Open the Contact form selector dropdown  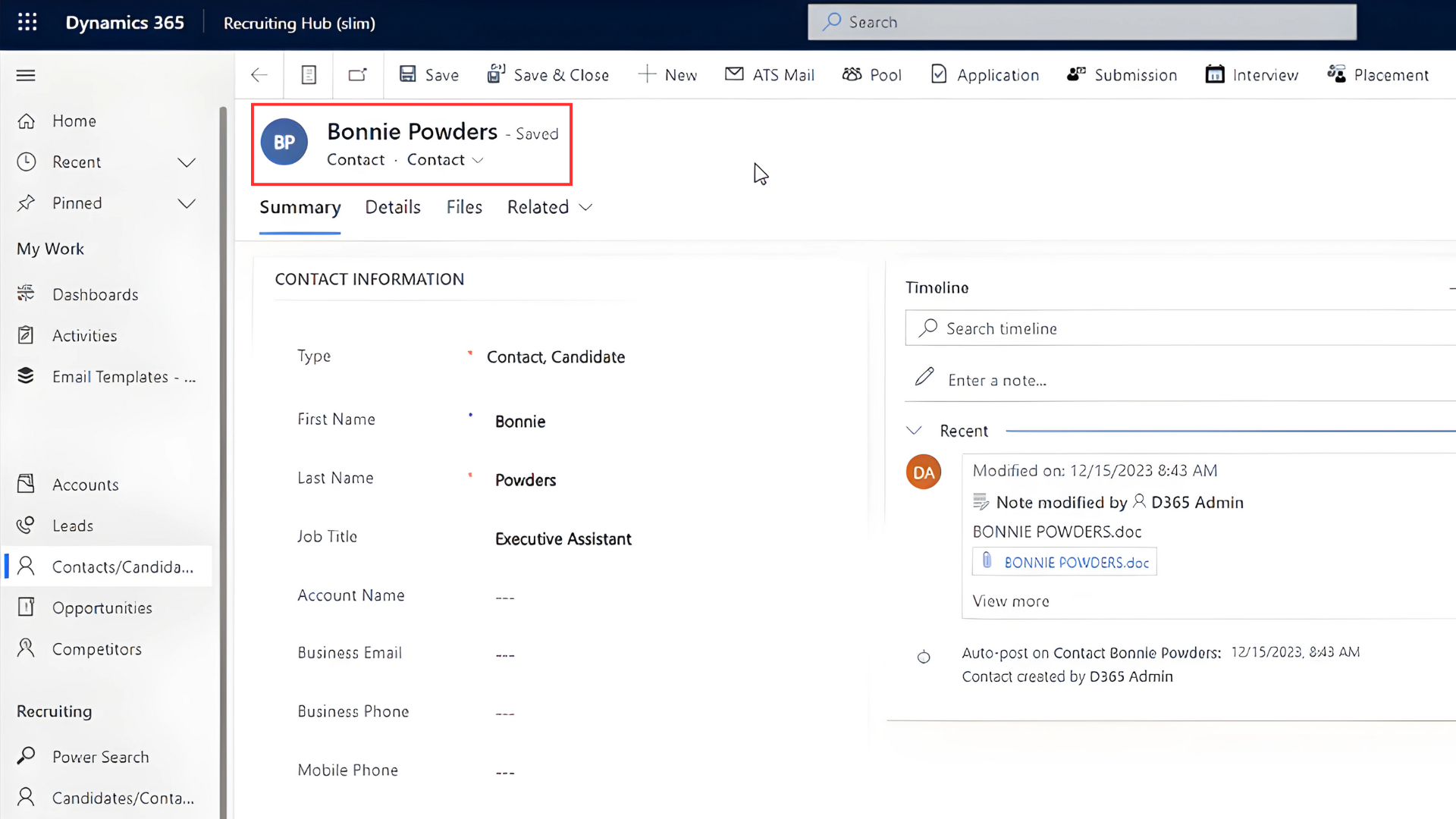pos(445,160)
